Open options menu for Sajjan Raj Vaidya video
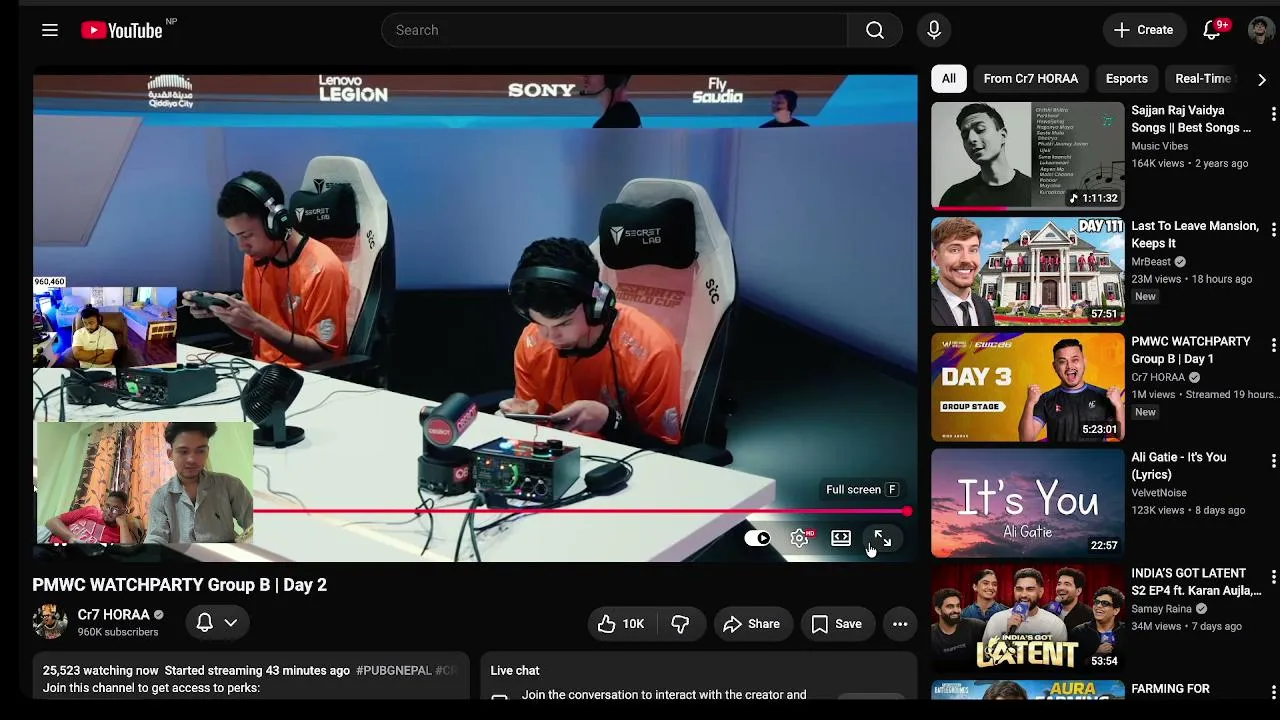 click(1273, 115)
